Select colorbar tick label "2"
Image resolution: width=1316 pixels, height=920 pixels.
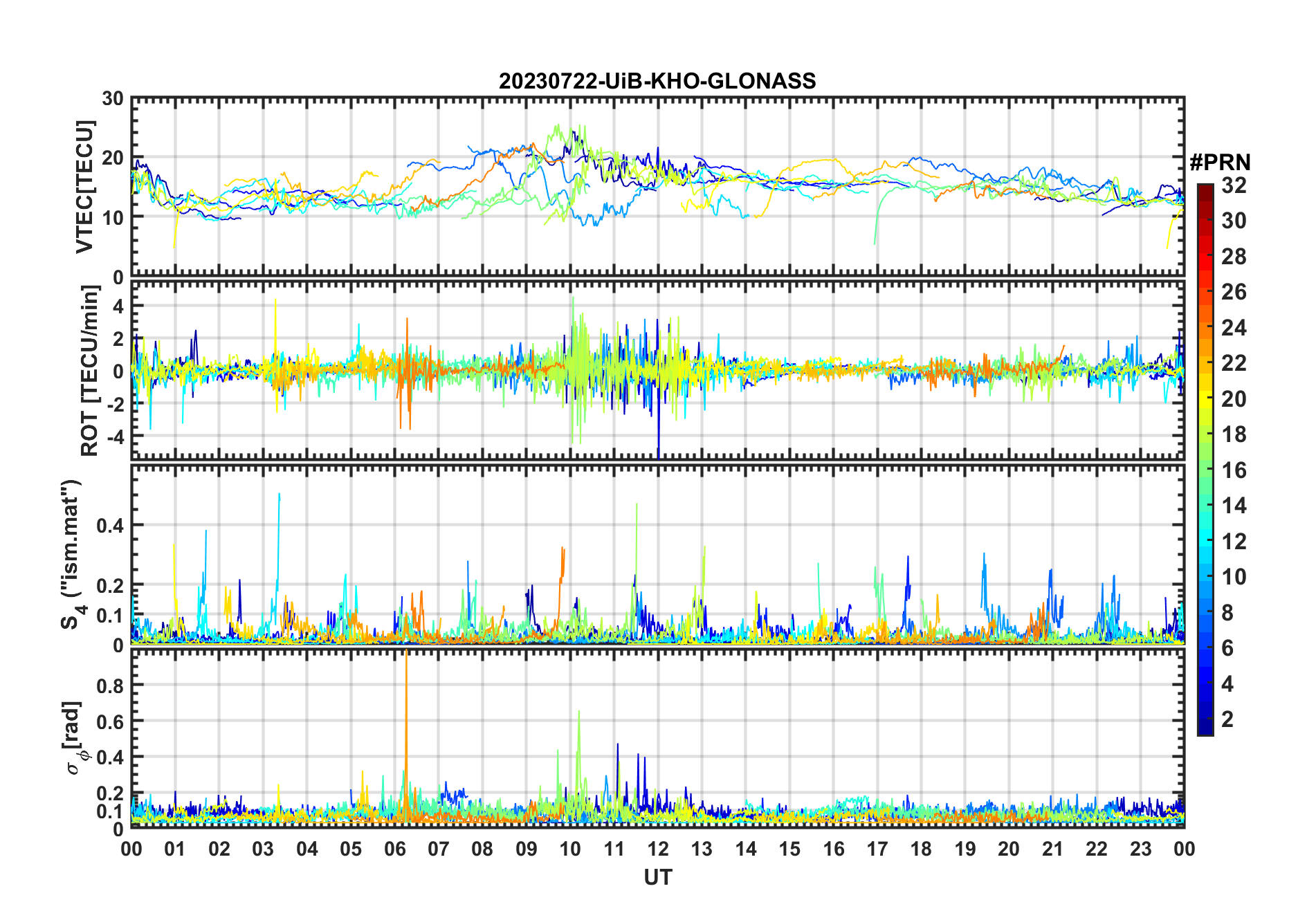click(1227, 719)
